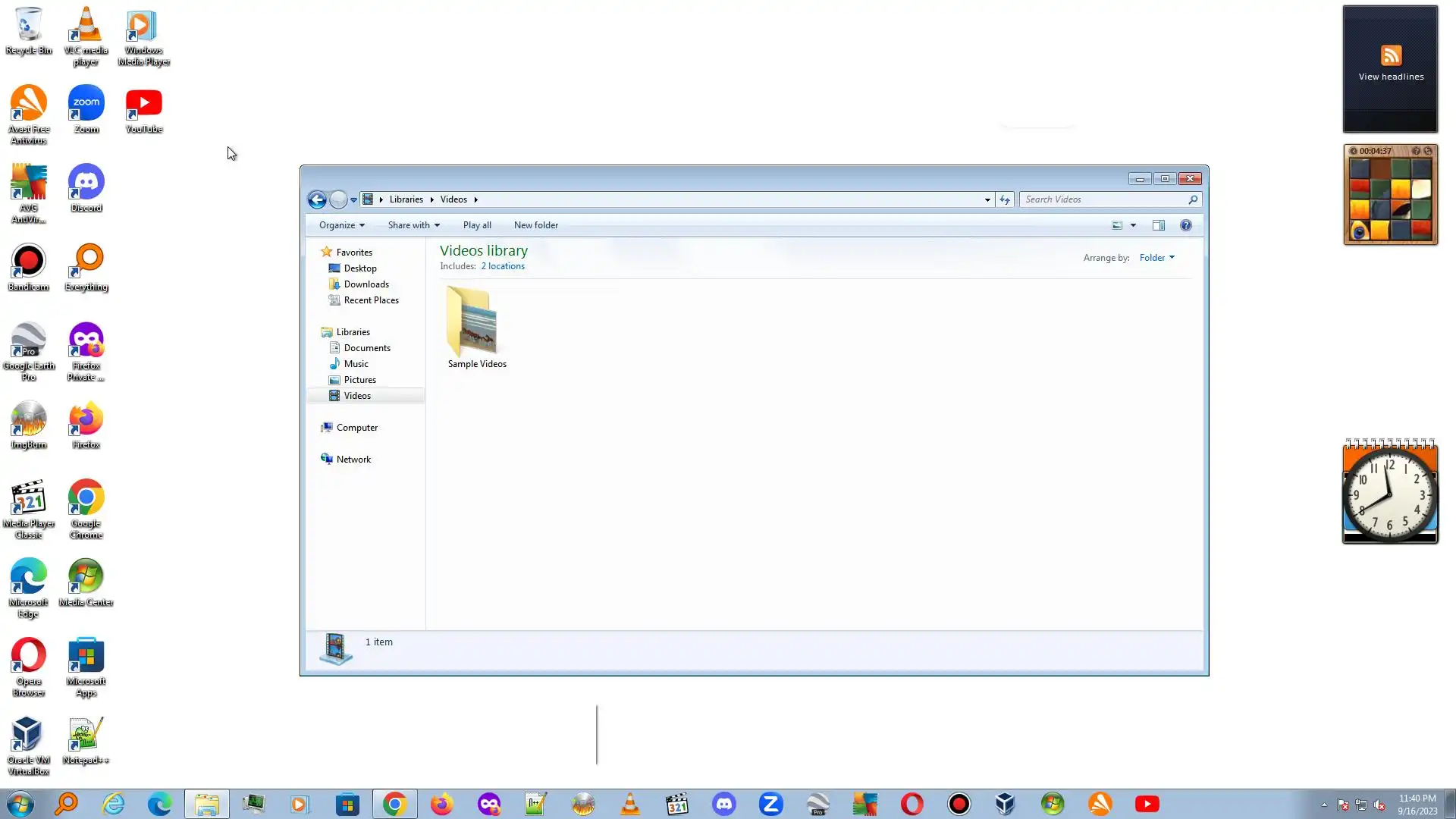The image size is (1456, 819).
Task: Click View headlines on feed gadget
Action: click(1390, 77)
